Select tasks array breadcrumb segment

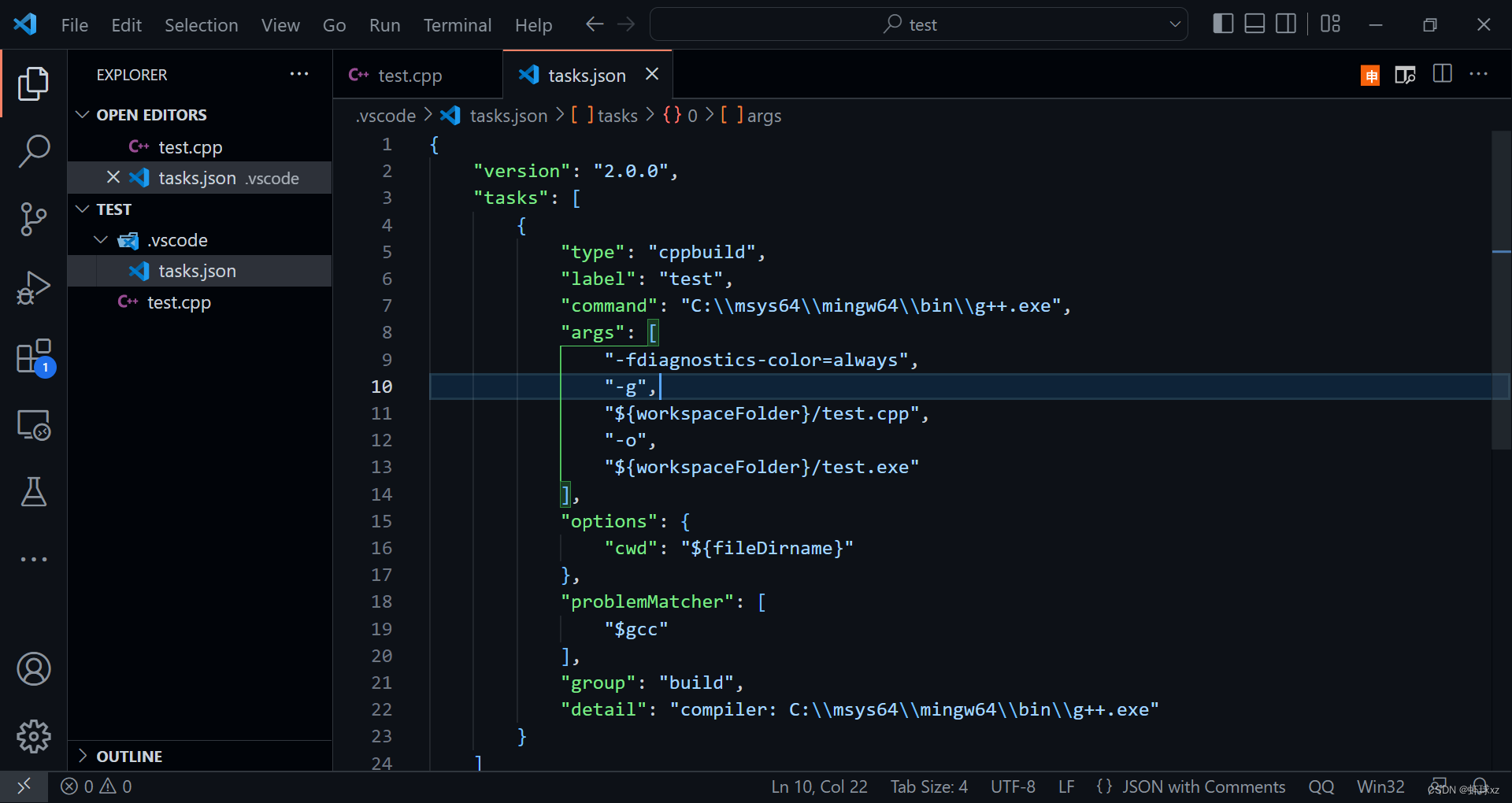coord(604,116)
